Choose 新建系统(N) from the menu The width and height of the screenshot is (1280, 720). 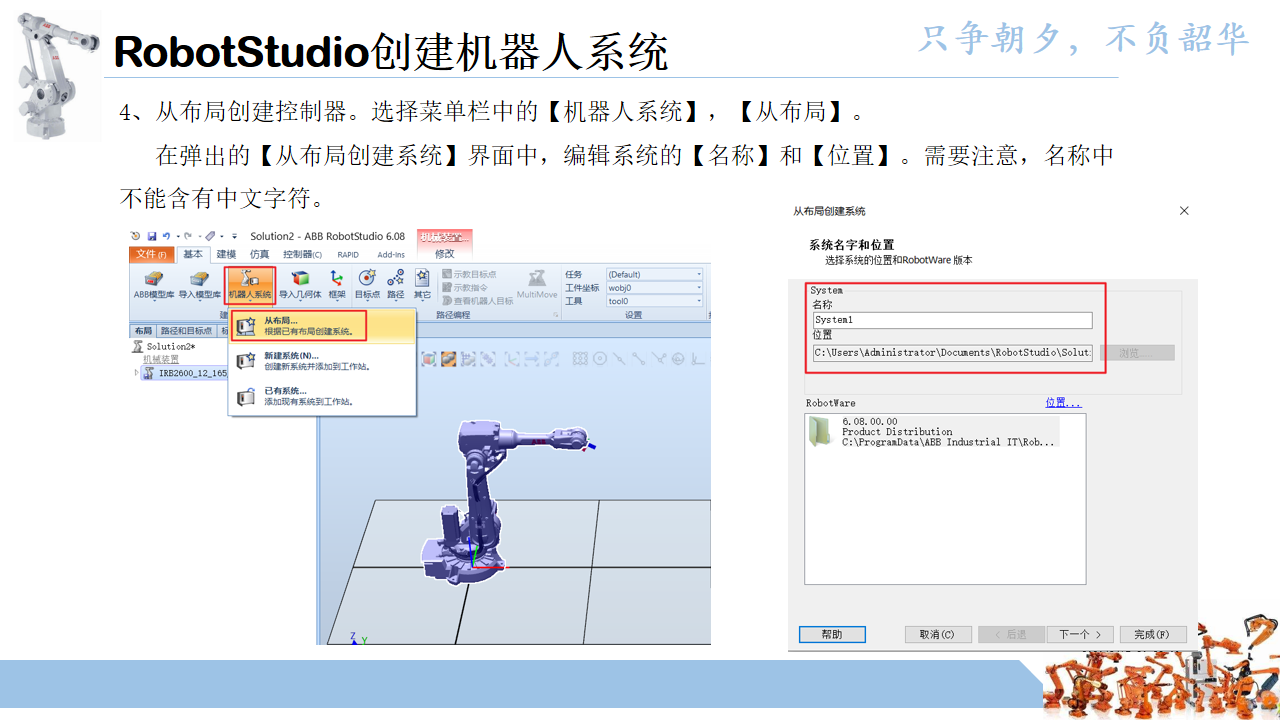(x=290, y=358)
